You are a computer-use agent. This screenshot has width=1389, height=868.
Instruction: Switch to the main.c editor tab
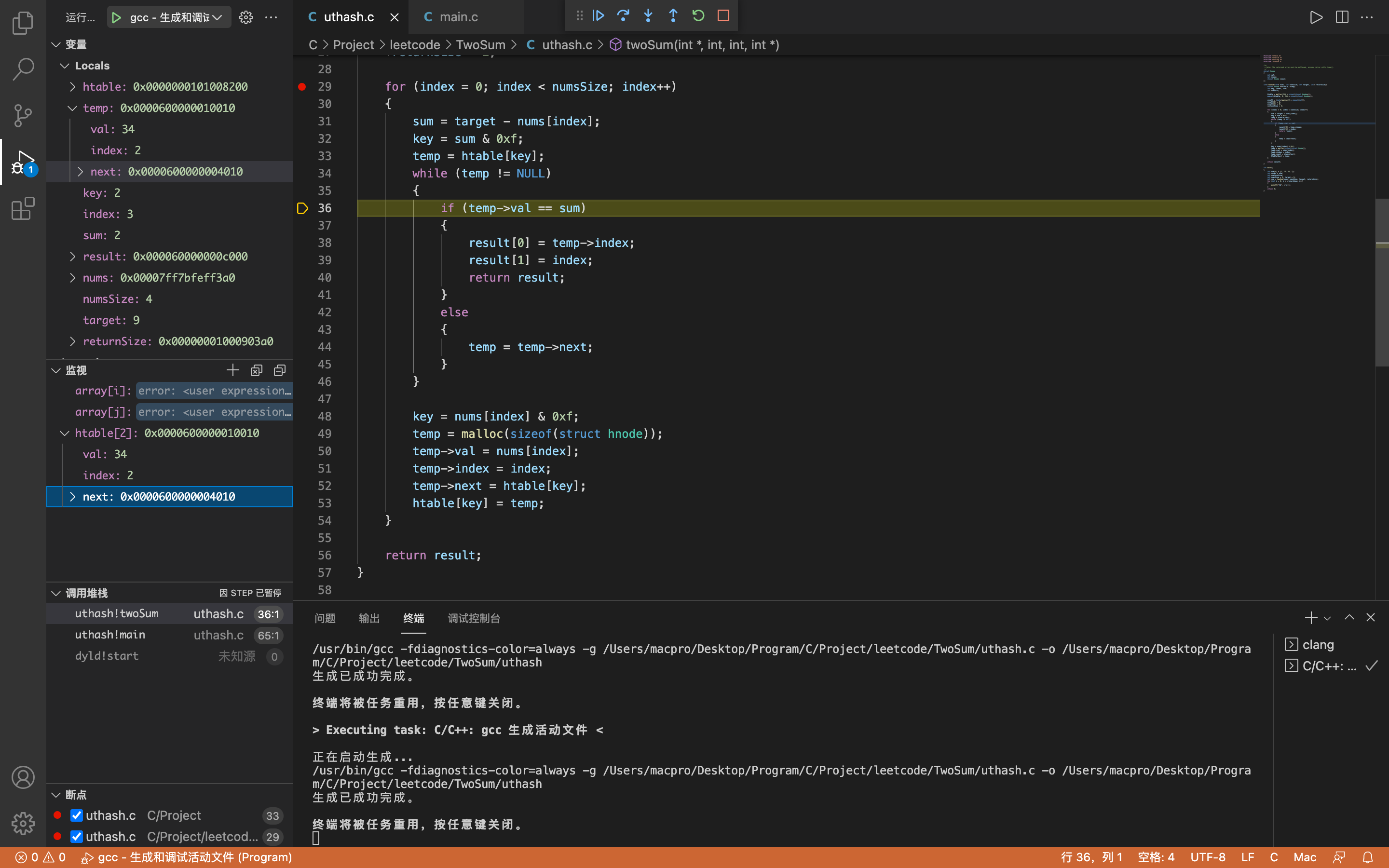click(458, 17)
